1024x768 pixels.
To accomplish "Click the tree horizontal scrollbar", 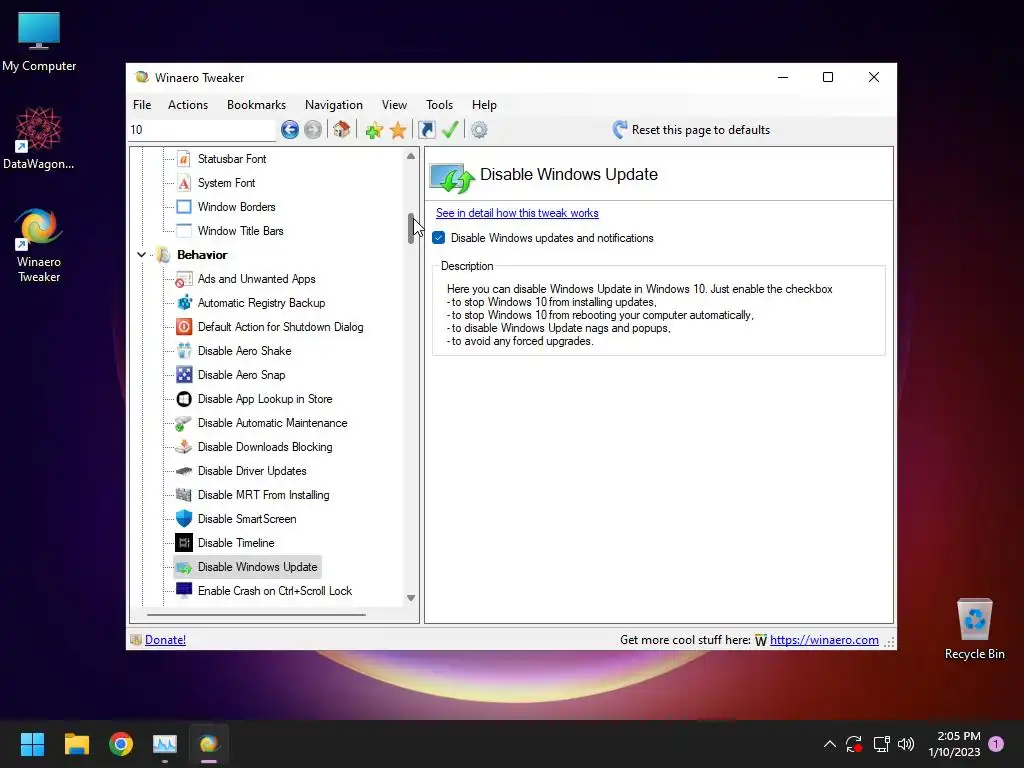I will (x=256, y=615).
